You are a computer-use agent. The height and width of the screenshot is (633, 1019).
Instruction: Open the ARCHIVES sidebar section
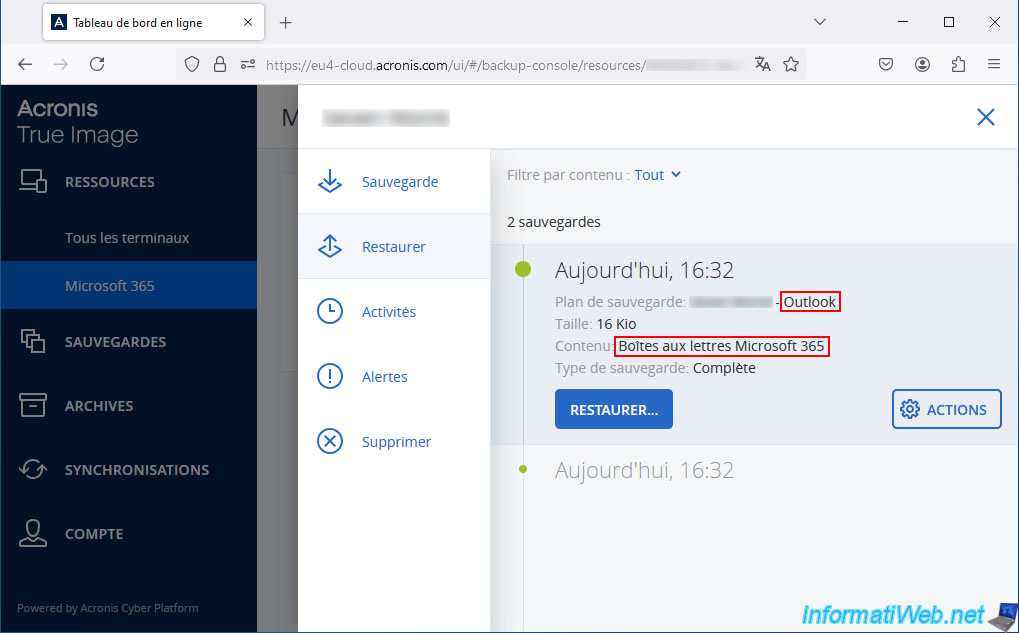tap(99, 406)
